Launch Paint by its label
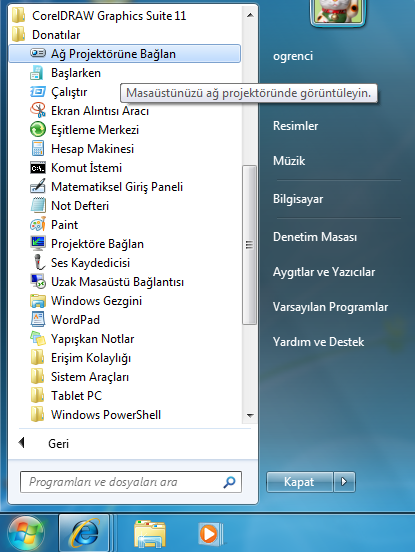The height and width of the screenshot is (552, 416). coord(64,225)
